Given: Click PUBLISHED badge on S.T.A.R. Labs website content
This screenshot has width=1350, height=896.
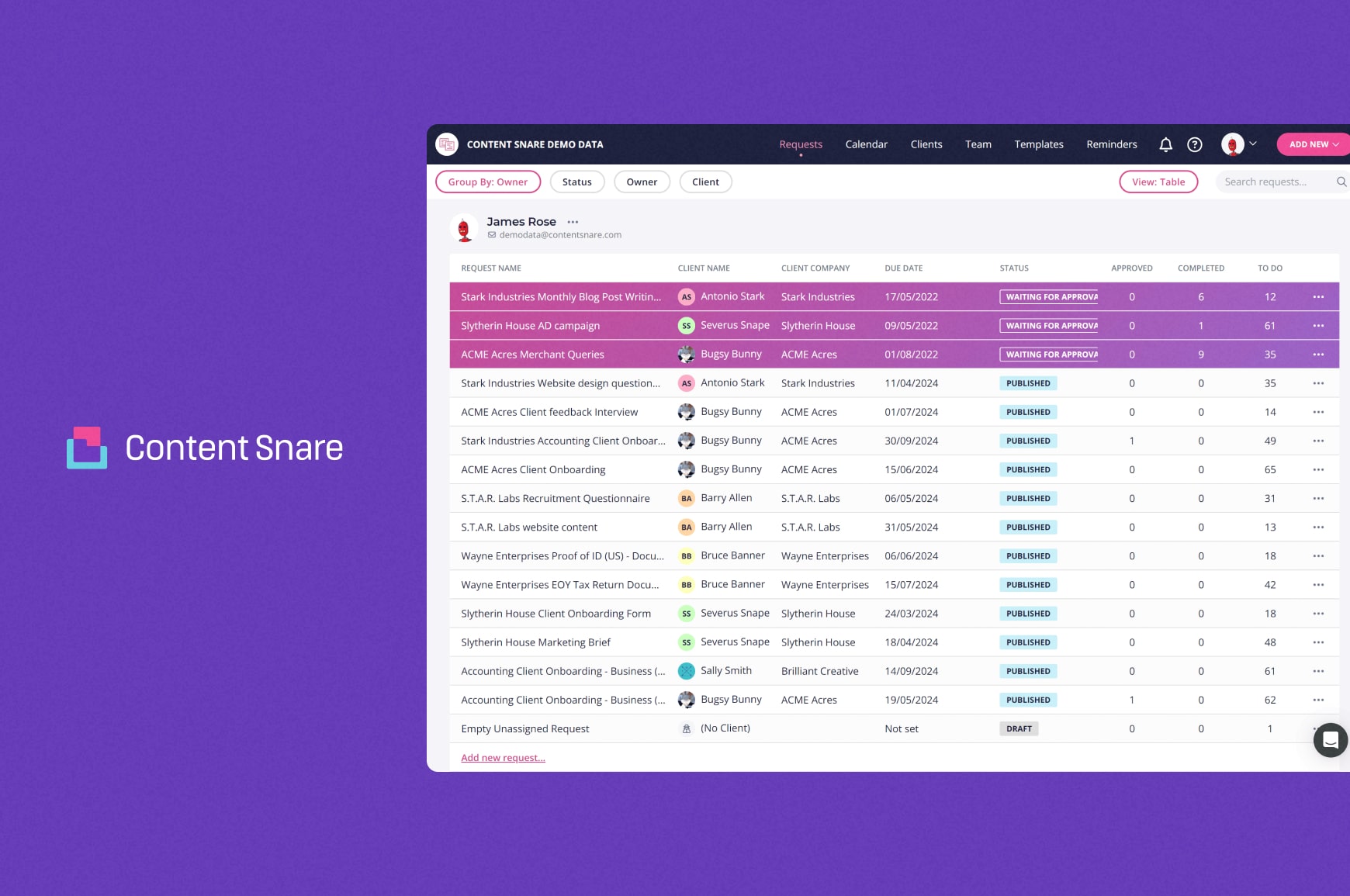Looking at the screenshot, I should [1028, 527].
